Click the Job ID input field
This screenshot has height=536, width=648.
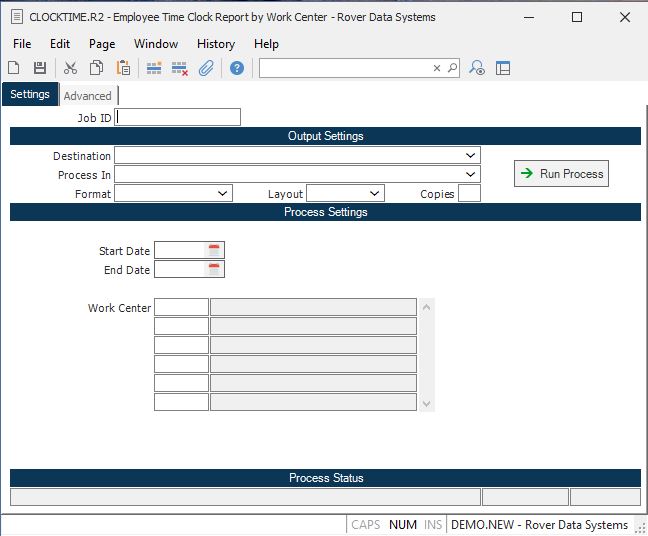point(178,118)
